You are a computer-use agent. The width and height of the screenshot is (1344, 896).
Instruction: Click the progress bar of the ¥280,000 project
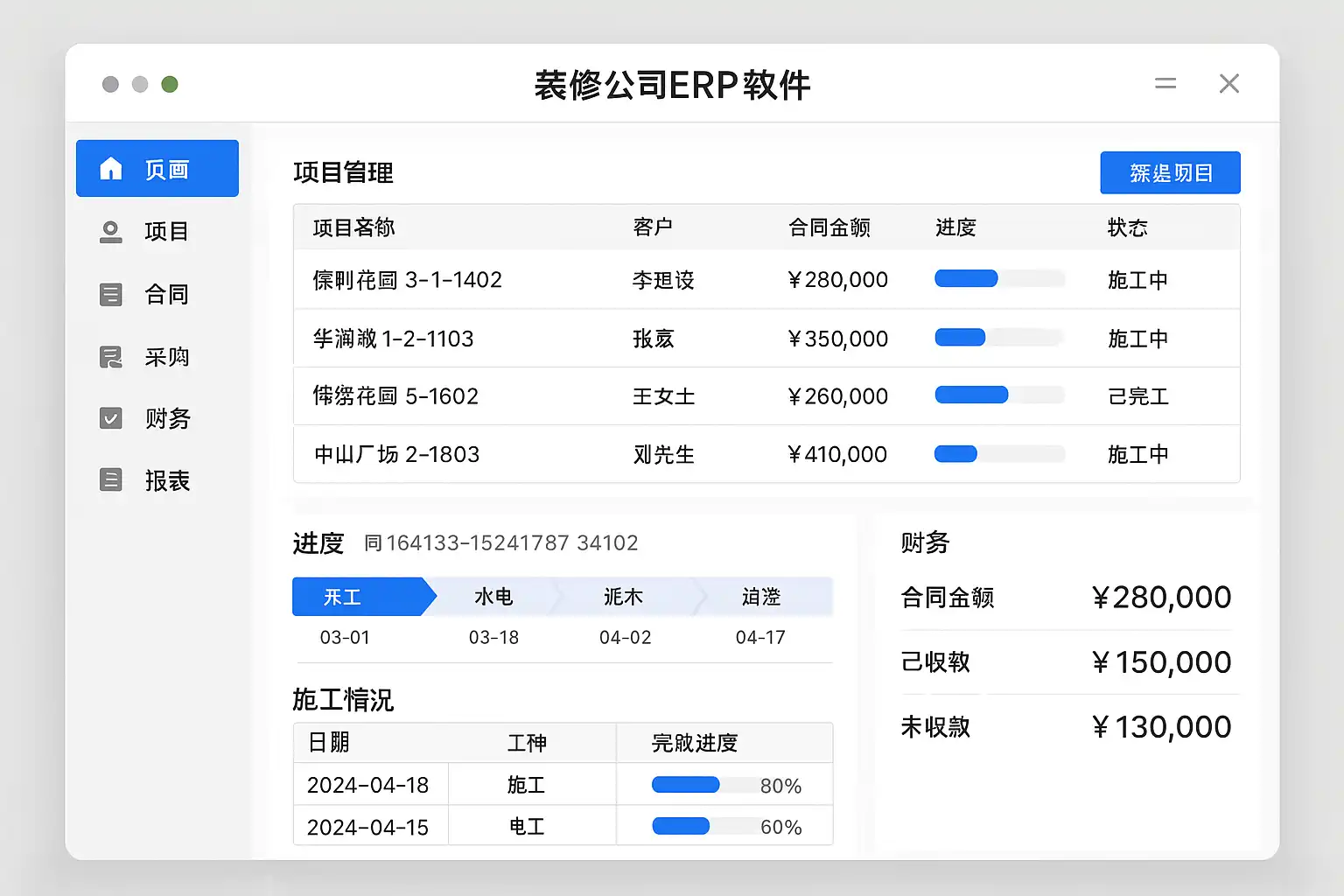[x=999, y=279]
